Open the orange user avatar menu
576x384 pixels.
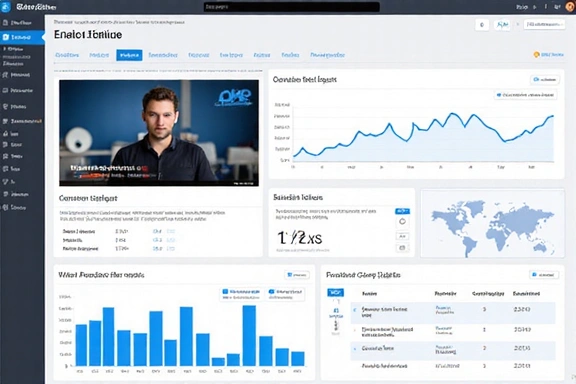click(570, 6)
